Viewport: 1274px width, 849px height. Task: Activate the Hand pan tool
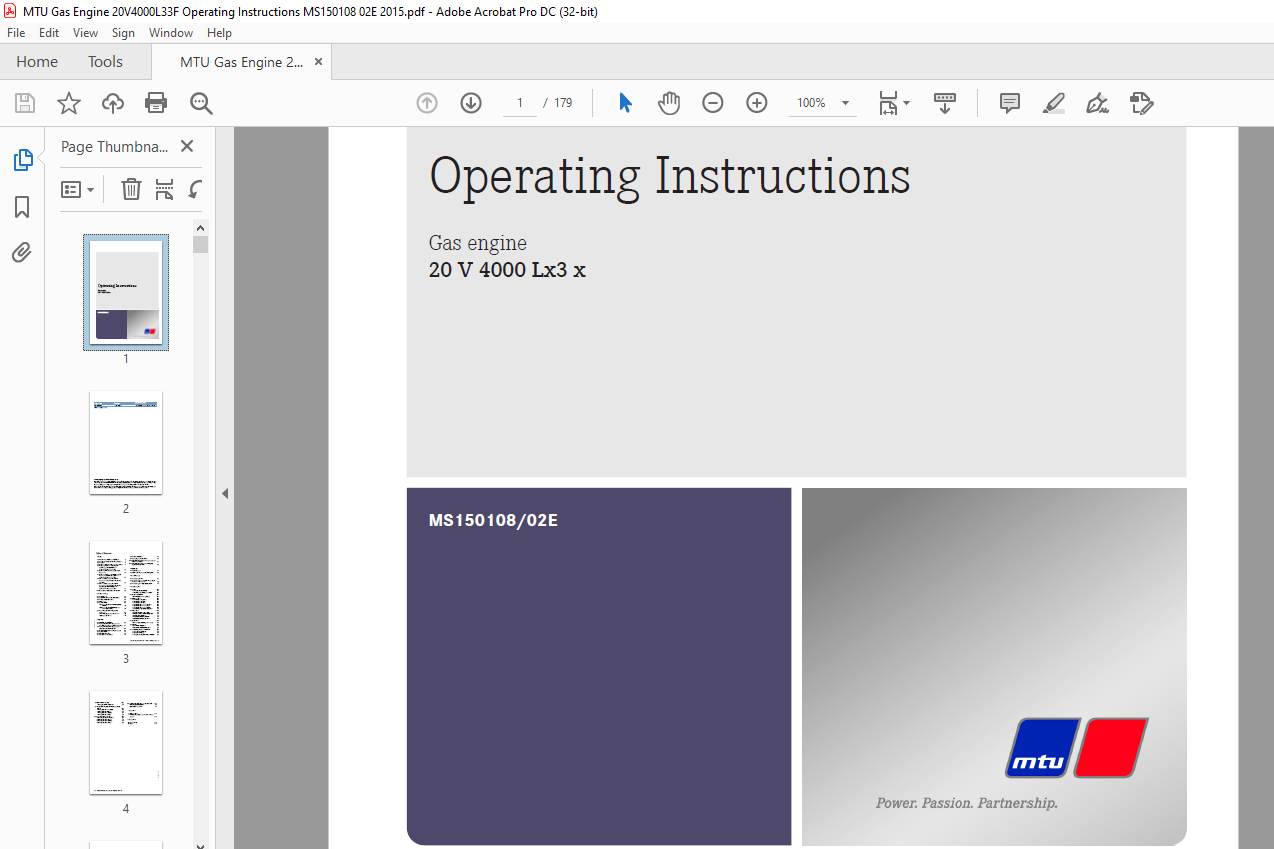(x=669, y=103)
